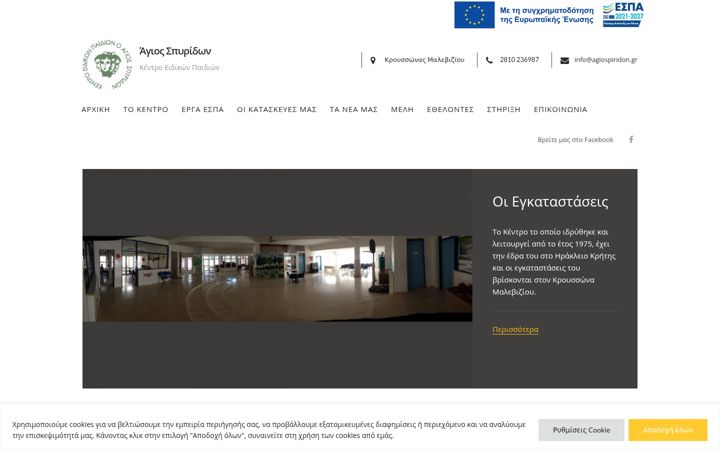Click the Κέντρο Ειδικών Παιδιών subtitle
720x450 pixels.
pos(179,68)
